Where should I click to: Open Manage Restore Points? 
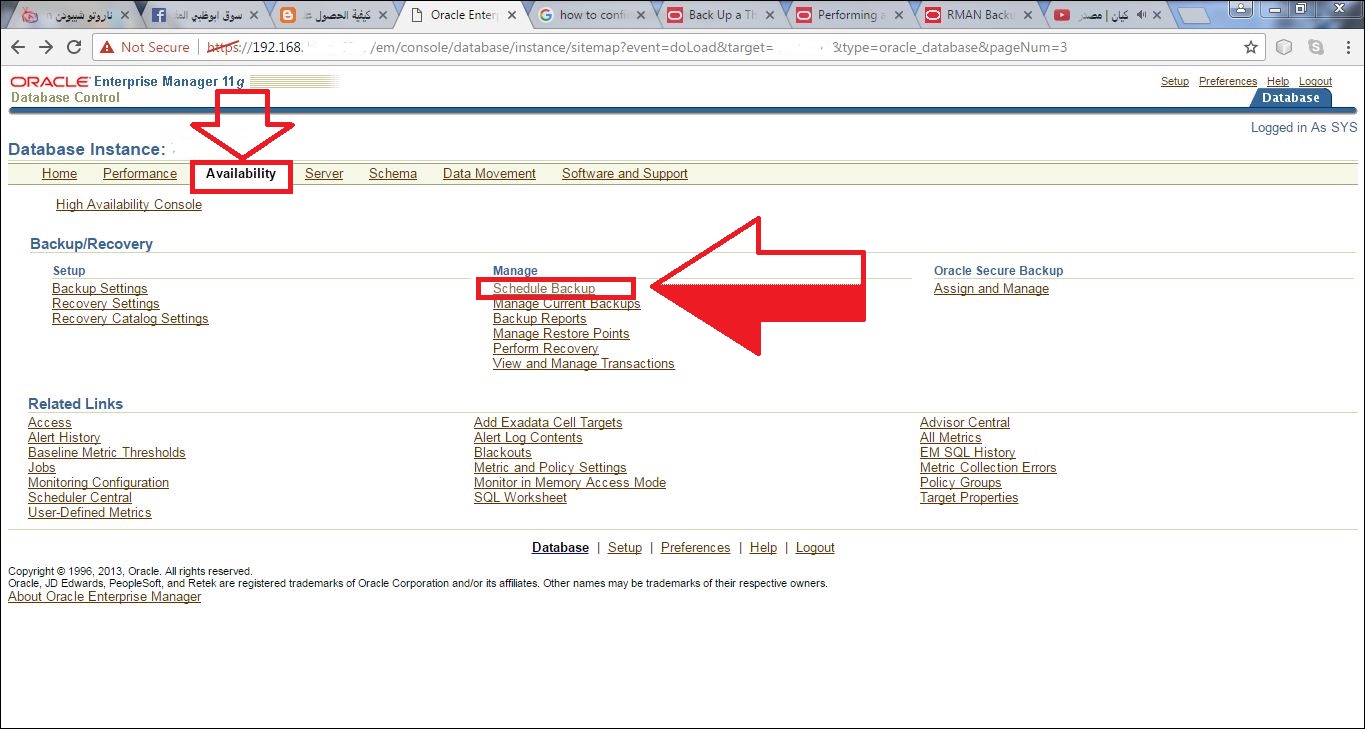561,334
